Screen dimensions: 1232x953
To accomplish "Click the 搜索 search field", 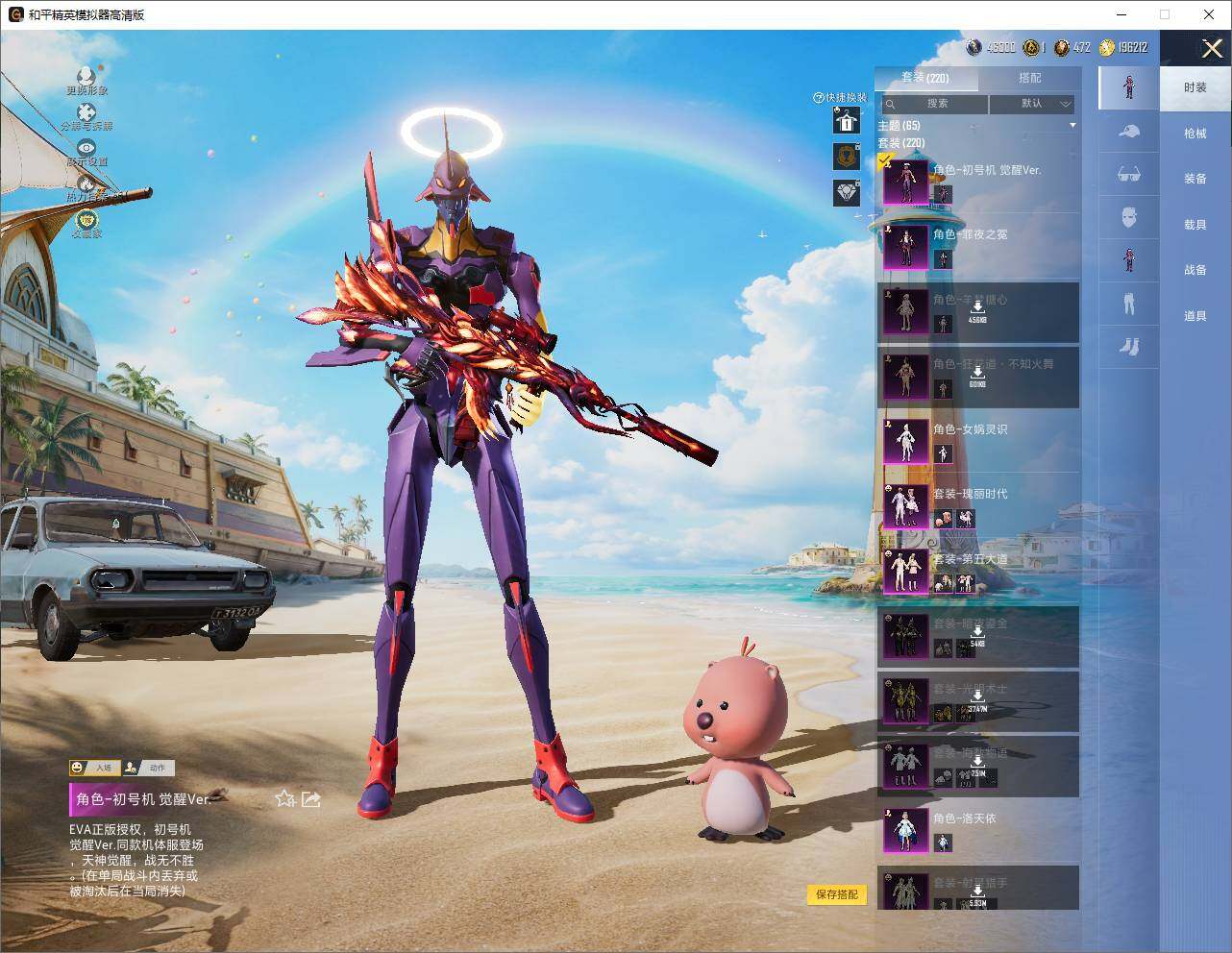I will 933,104.
